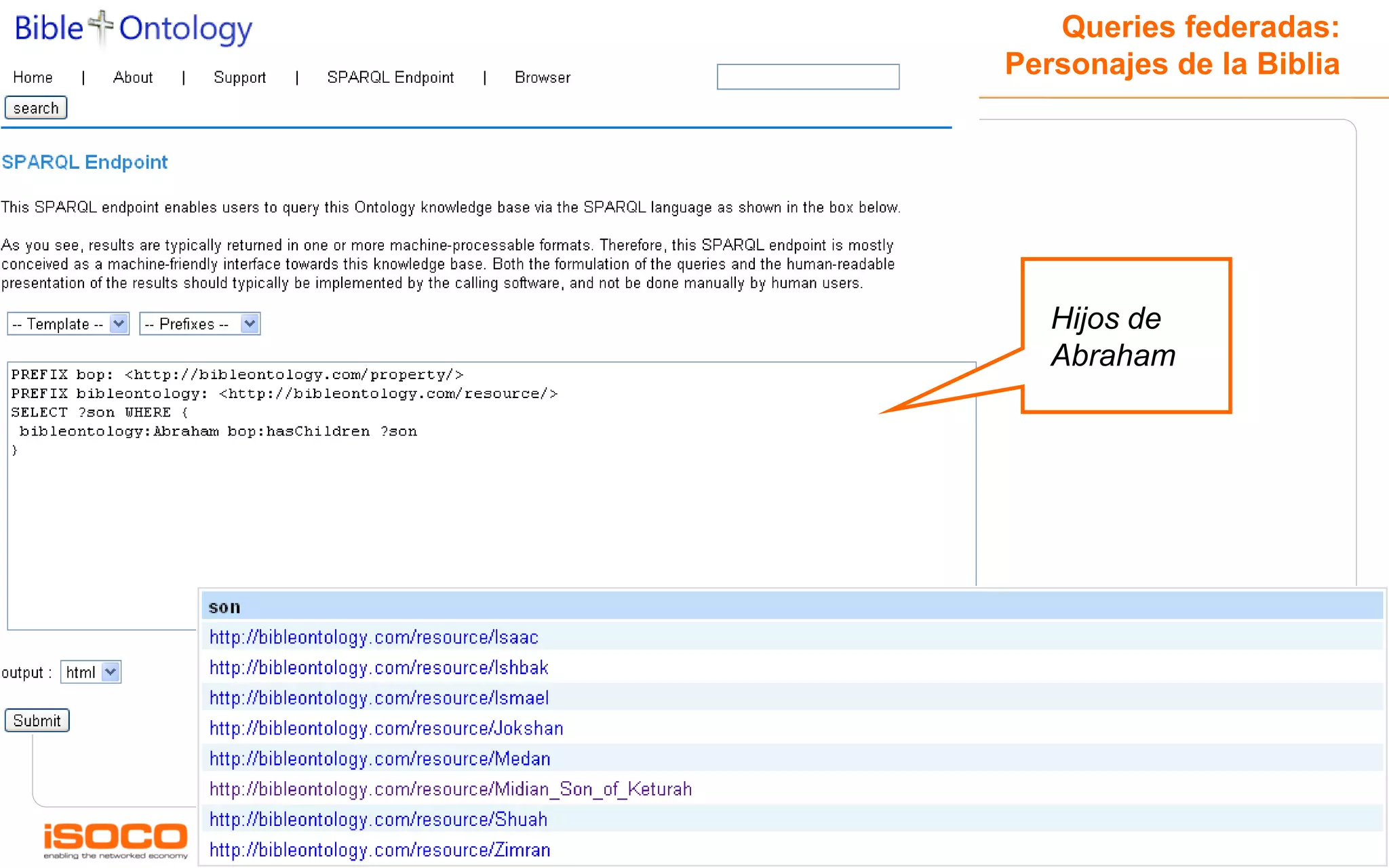The height and width of the screenshot is (868, 1389).
Task: Open the About page
Action: tap(133, 77)
